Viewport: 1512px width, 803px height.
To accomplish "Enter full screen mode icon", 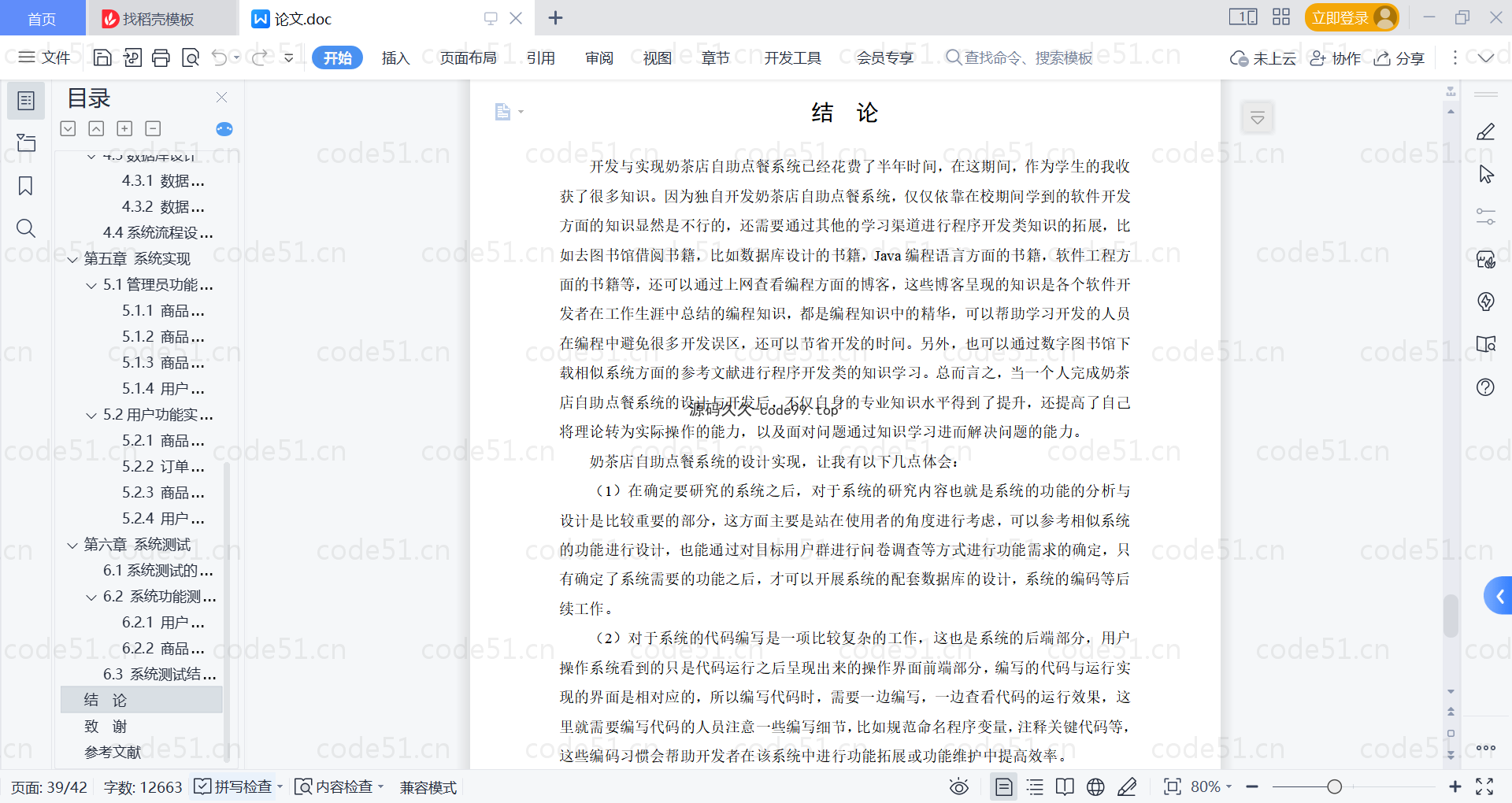I will tap(1485, 786).
